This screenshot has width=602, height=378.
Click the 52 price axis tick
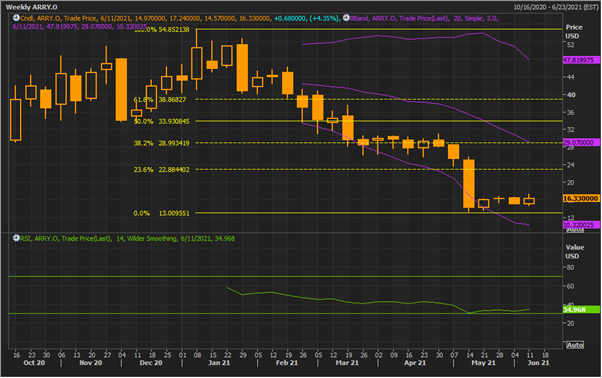(x=571, y=45)
